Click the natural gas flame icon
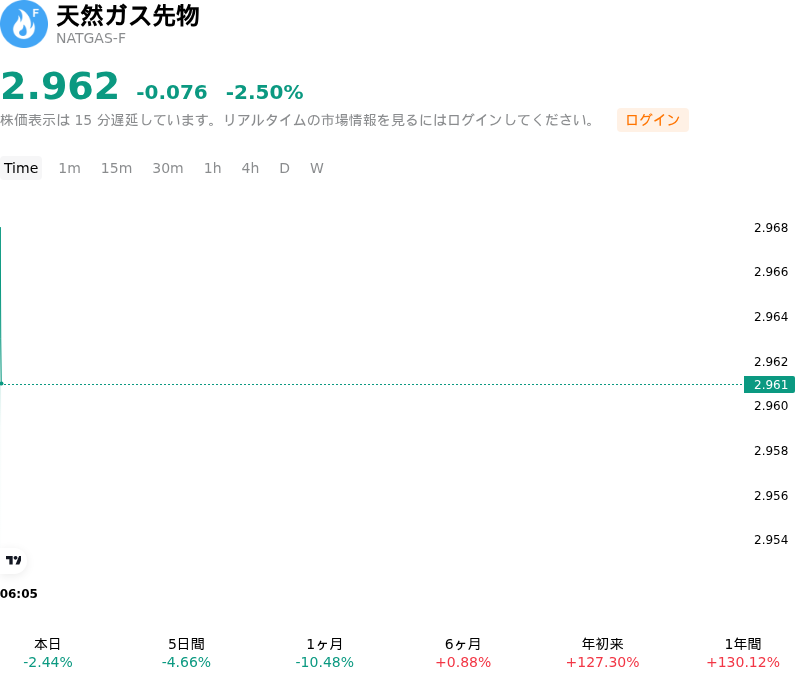800x682 pixels. pyautogui.click(x=23, y=24)
